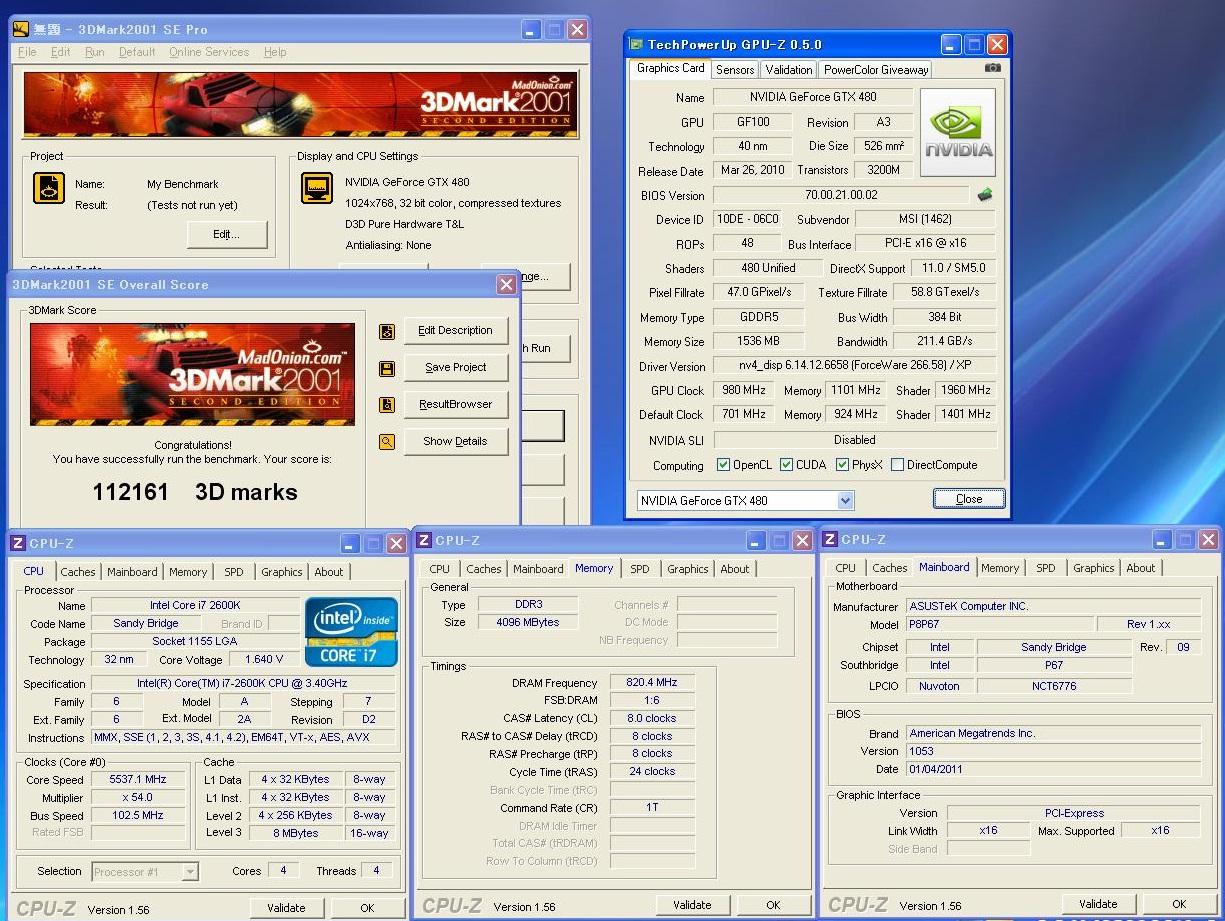Select the Graphics tab in the Mainboard window

coord(1093,568)
